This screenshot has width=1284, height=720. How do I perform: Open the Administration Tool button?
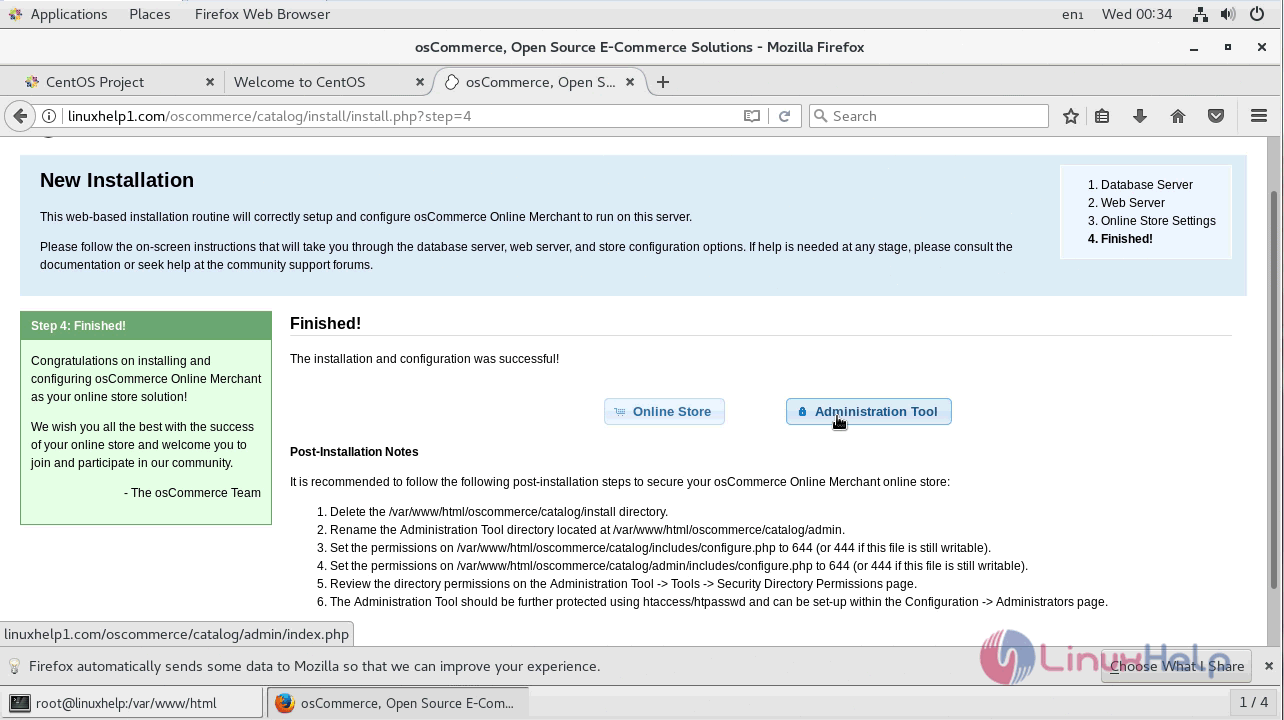click(x=868, y=411)
